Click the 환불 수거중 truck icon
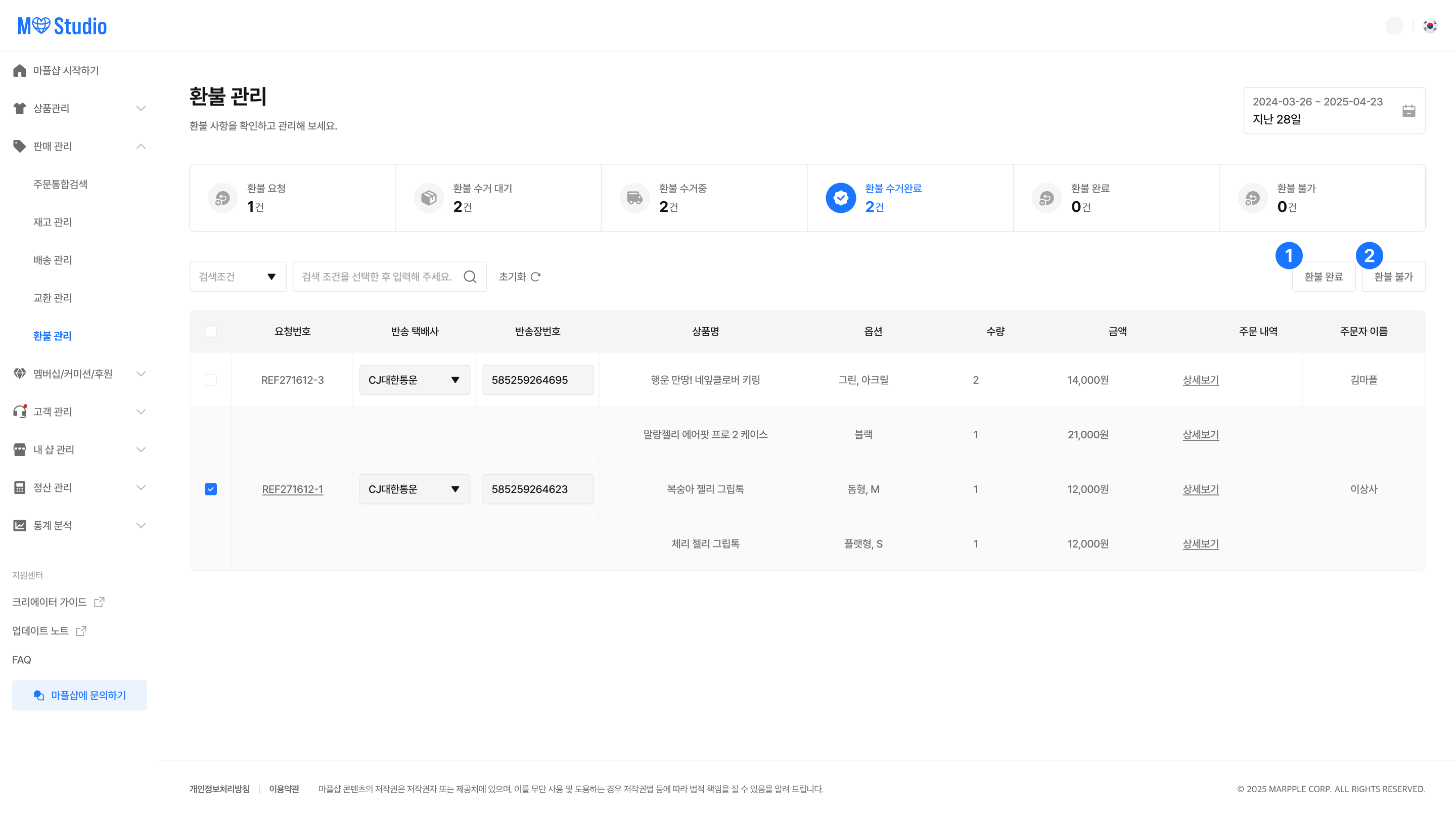The image size is (1456, 819). pyautogui.click(x=635, y=198)
